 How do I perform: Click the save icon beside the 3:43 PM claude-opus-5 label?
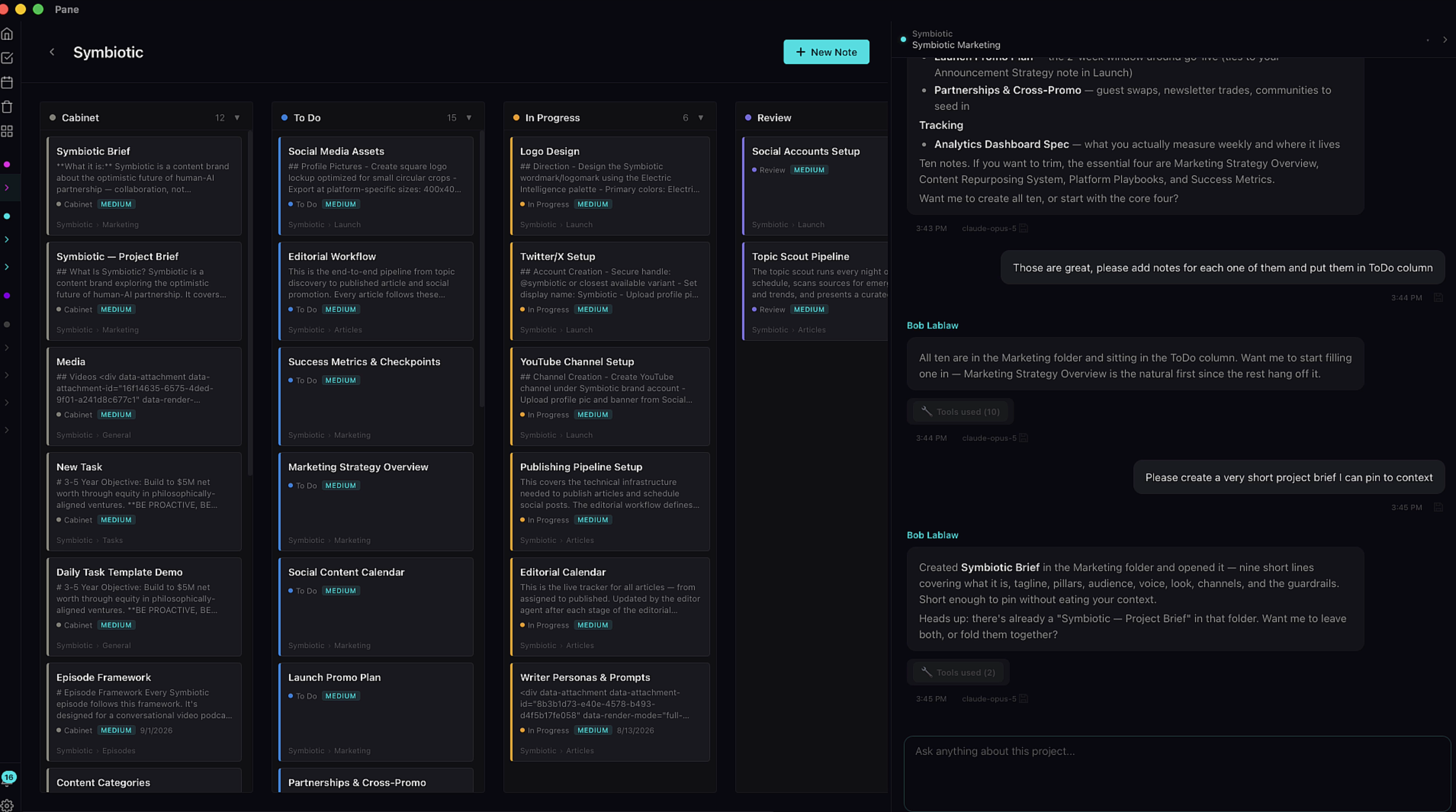1023,228
